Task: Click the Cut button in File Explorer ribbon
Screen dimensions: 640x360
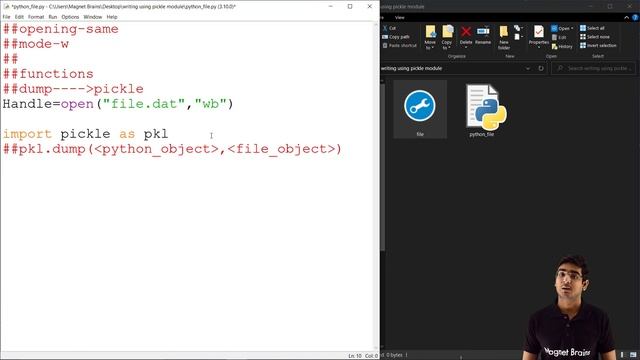Action: click(x=389, y=28)
